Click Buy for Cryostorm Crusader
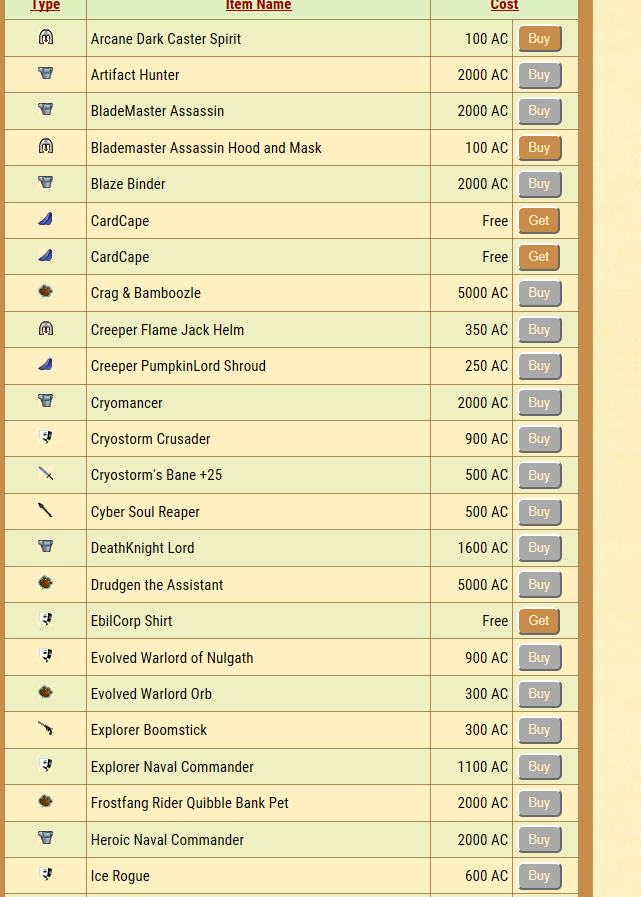This screenshot has height=897, width=641. [539, 439]
